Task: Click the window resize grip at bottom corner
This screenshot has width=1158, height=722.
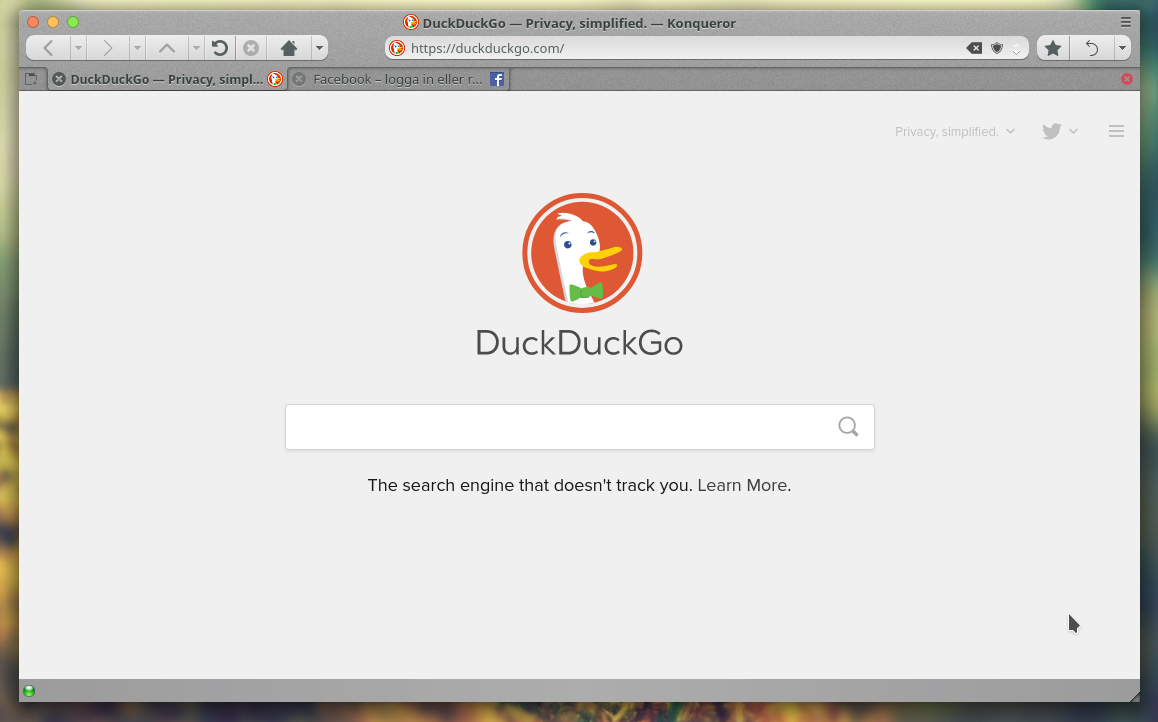Action: tap(1134, 695)
